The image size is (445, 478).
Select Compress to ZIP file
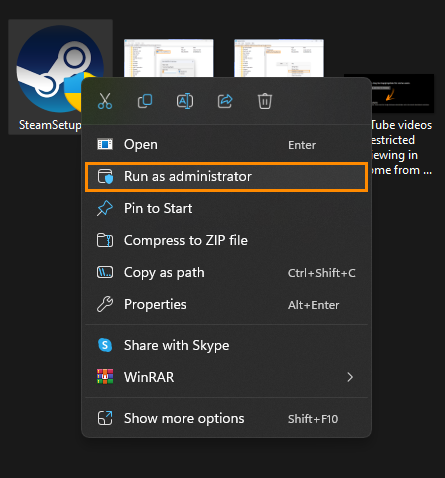[x=227, y=241]
